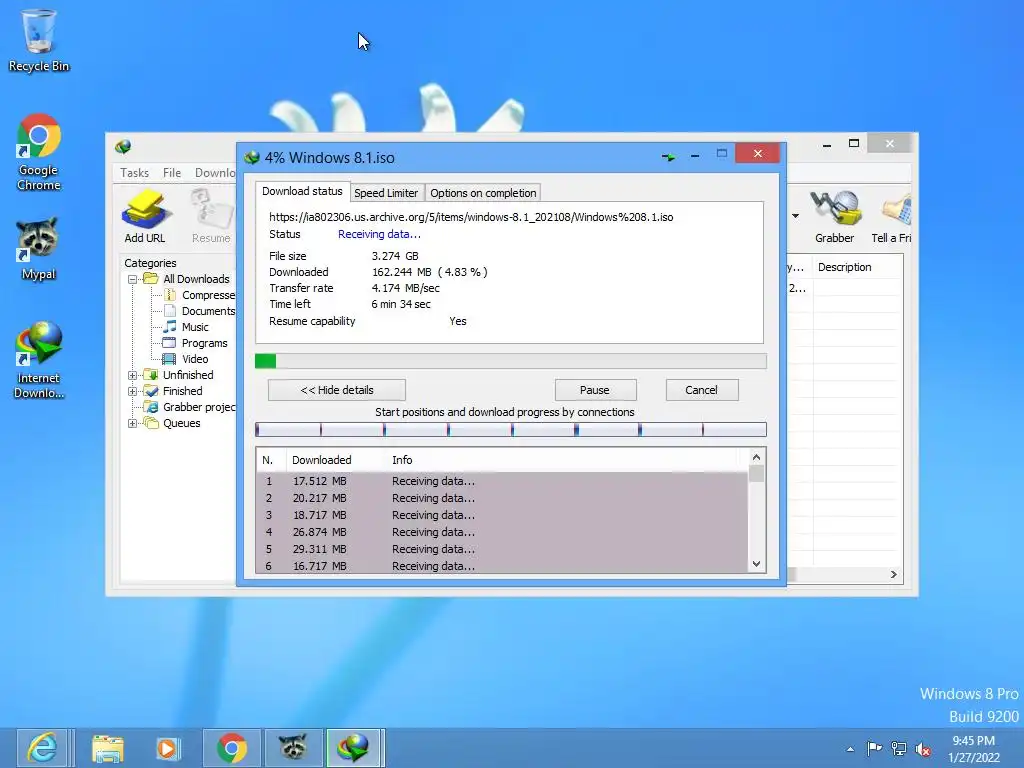Click scroll up arrow in connections list
Image resolution: width=1024 pixels, height=768 pixels.
pyautogui.click(x=756, y=457)
